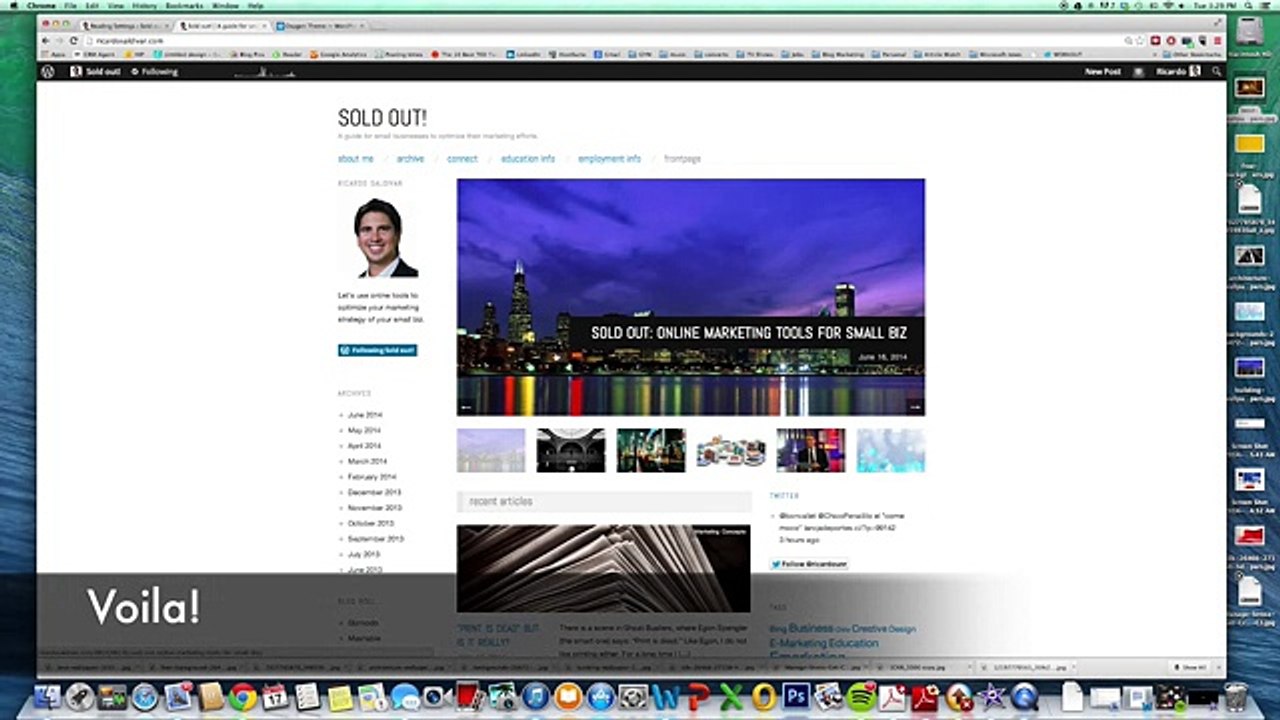
Task: Open the Calendar icon in the Dock
Action: [275, 697]
